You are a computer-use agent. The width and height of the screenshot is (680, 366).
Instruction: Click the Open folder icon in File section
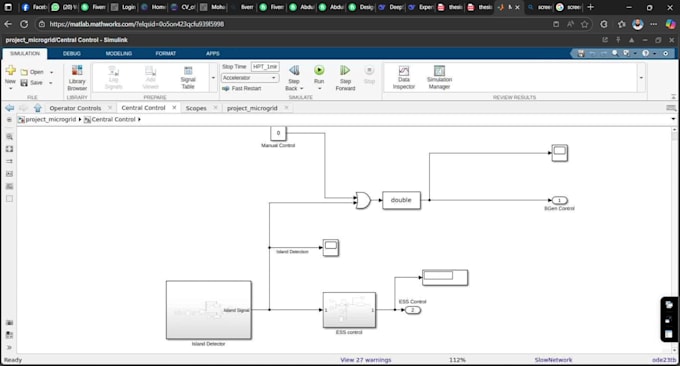click(24, 72)
